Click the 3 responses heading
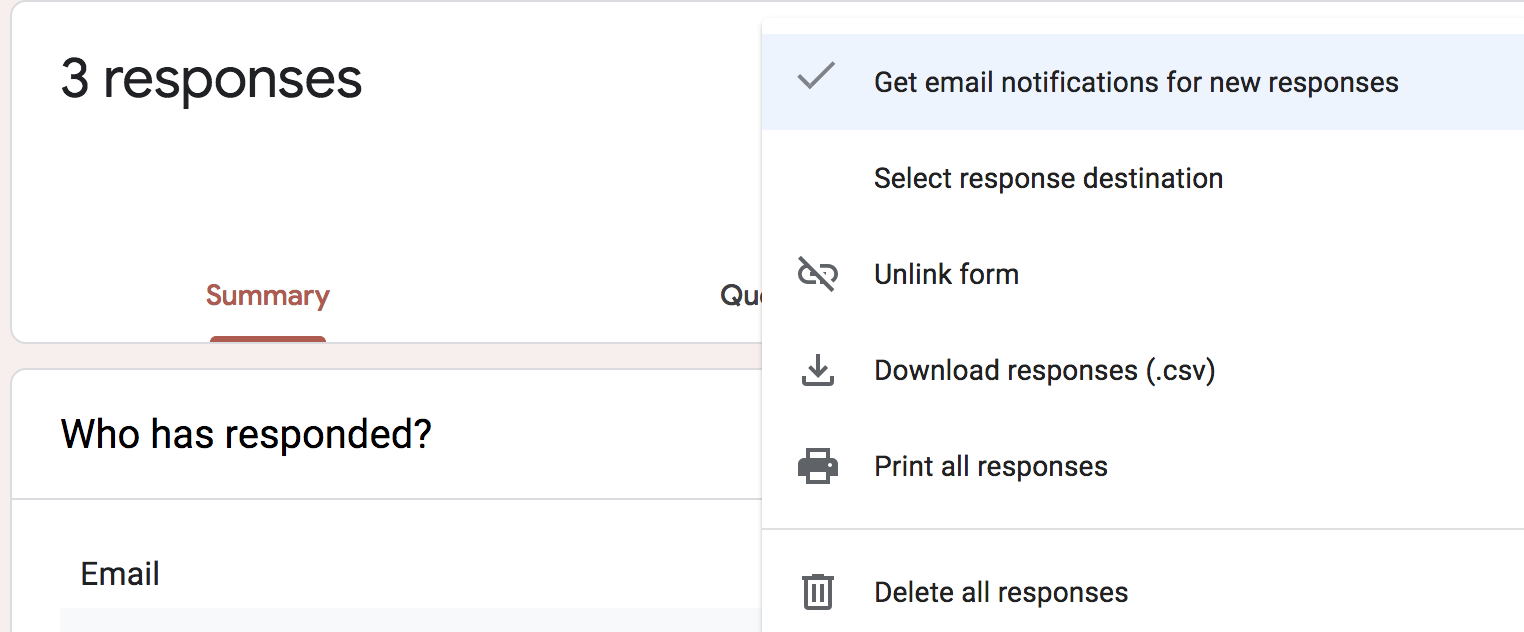 pos(211,79)
